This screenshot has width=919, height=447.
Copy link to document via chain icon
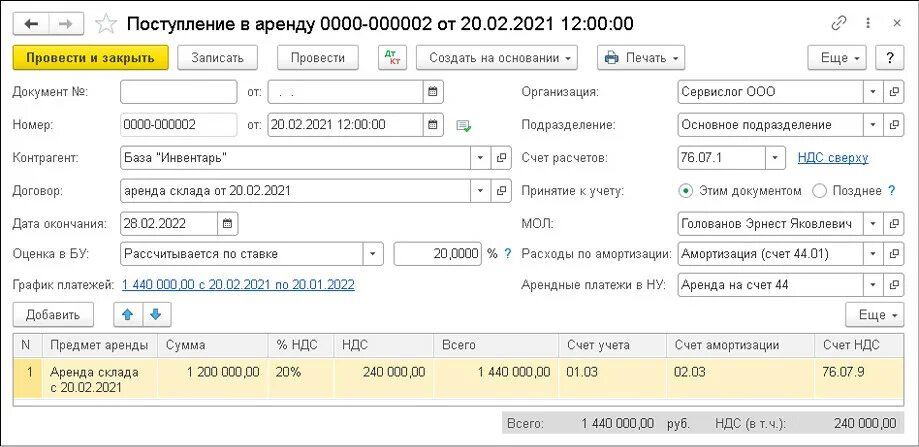tap(839, 24)
